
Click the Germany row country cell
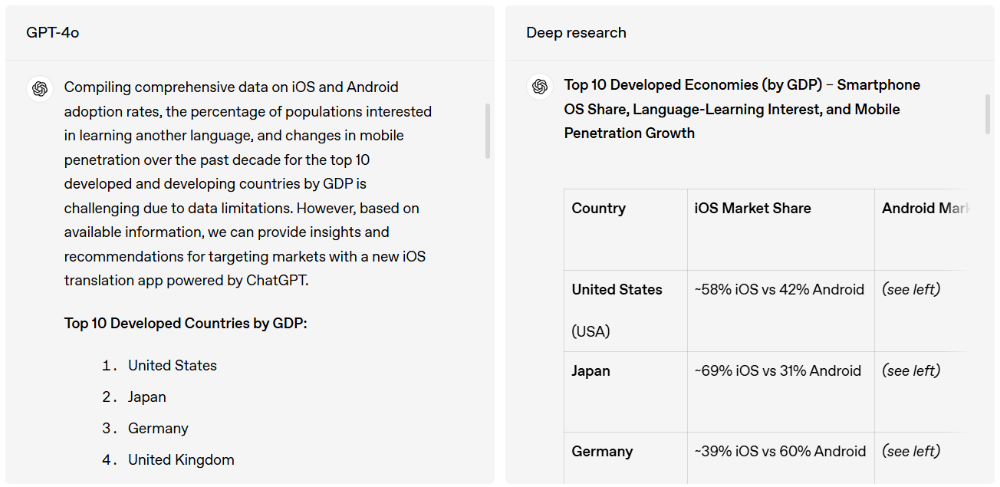tap(601, 452)
